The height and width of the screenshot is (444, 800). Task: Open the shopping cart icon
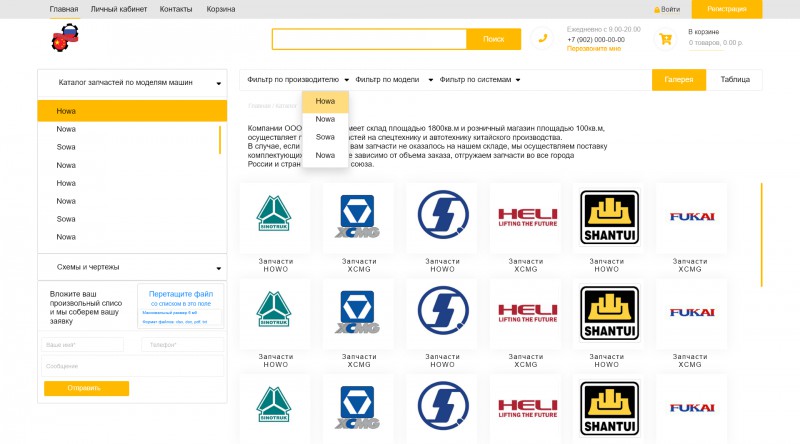click(665, 39)
